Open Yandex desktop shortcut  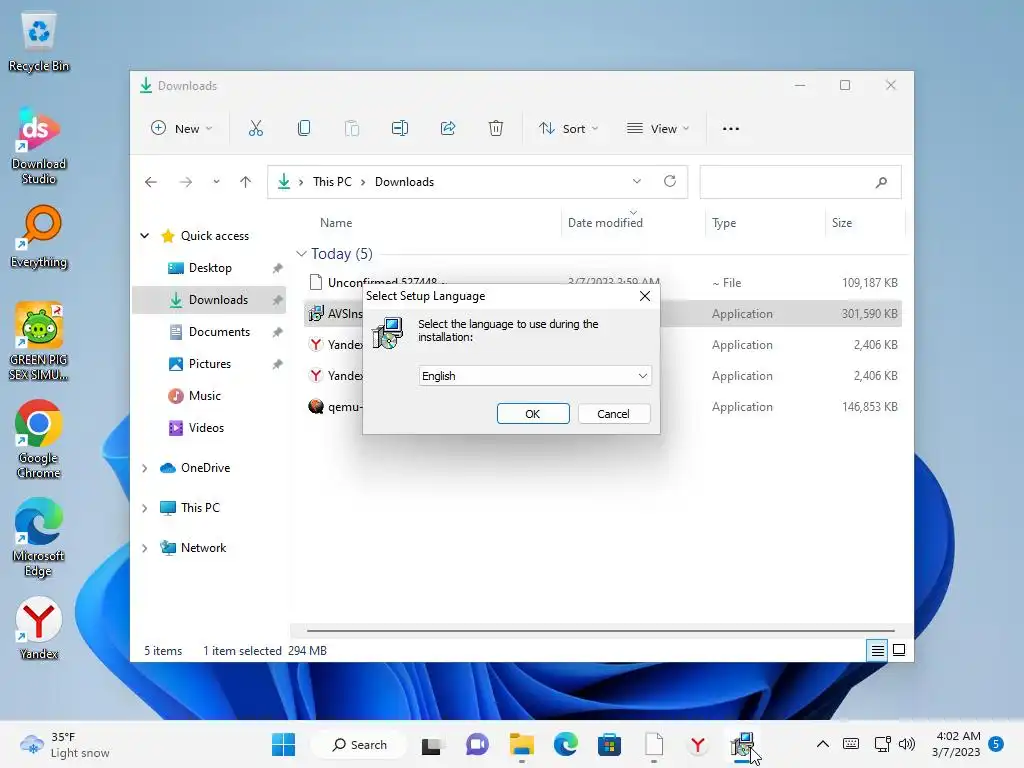(39, 628)
